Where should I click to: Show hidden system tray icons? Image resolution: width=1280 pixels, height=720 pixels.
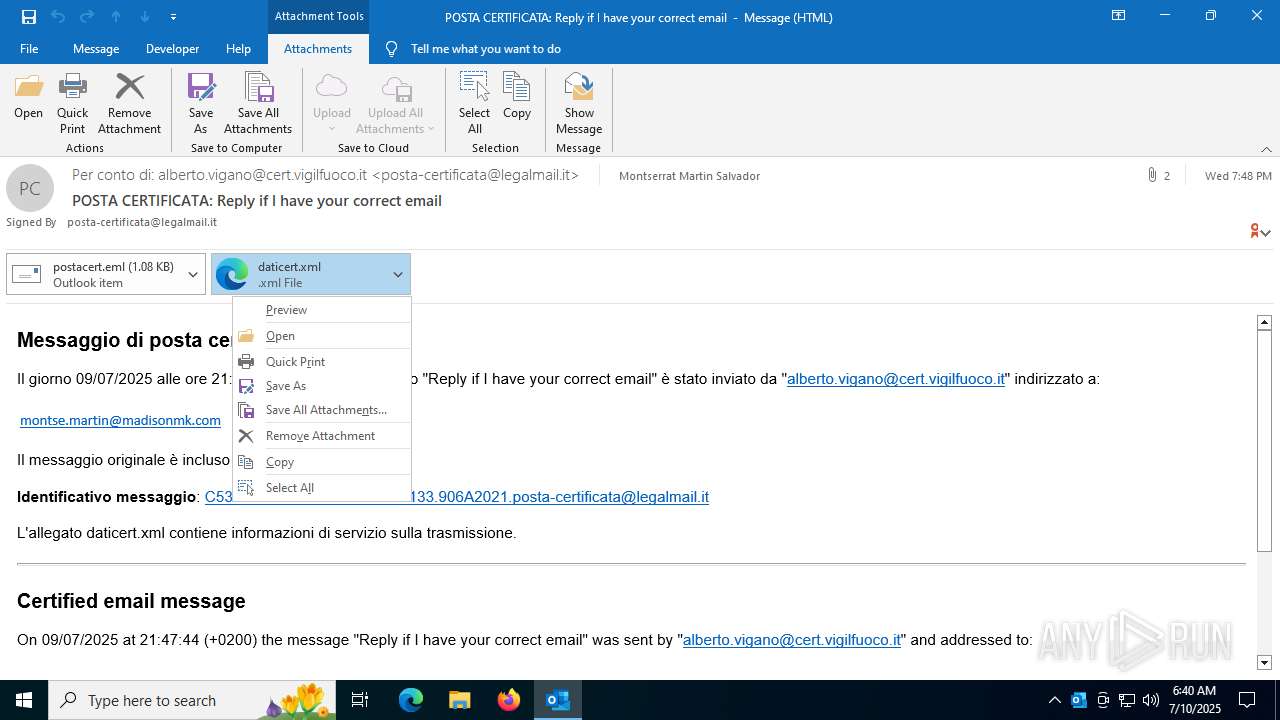(x=1054, y=700)
